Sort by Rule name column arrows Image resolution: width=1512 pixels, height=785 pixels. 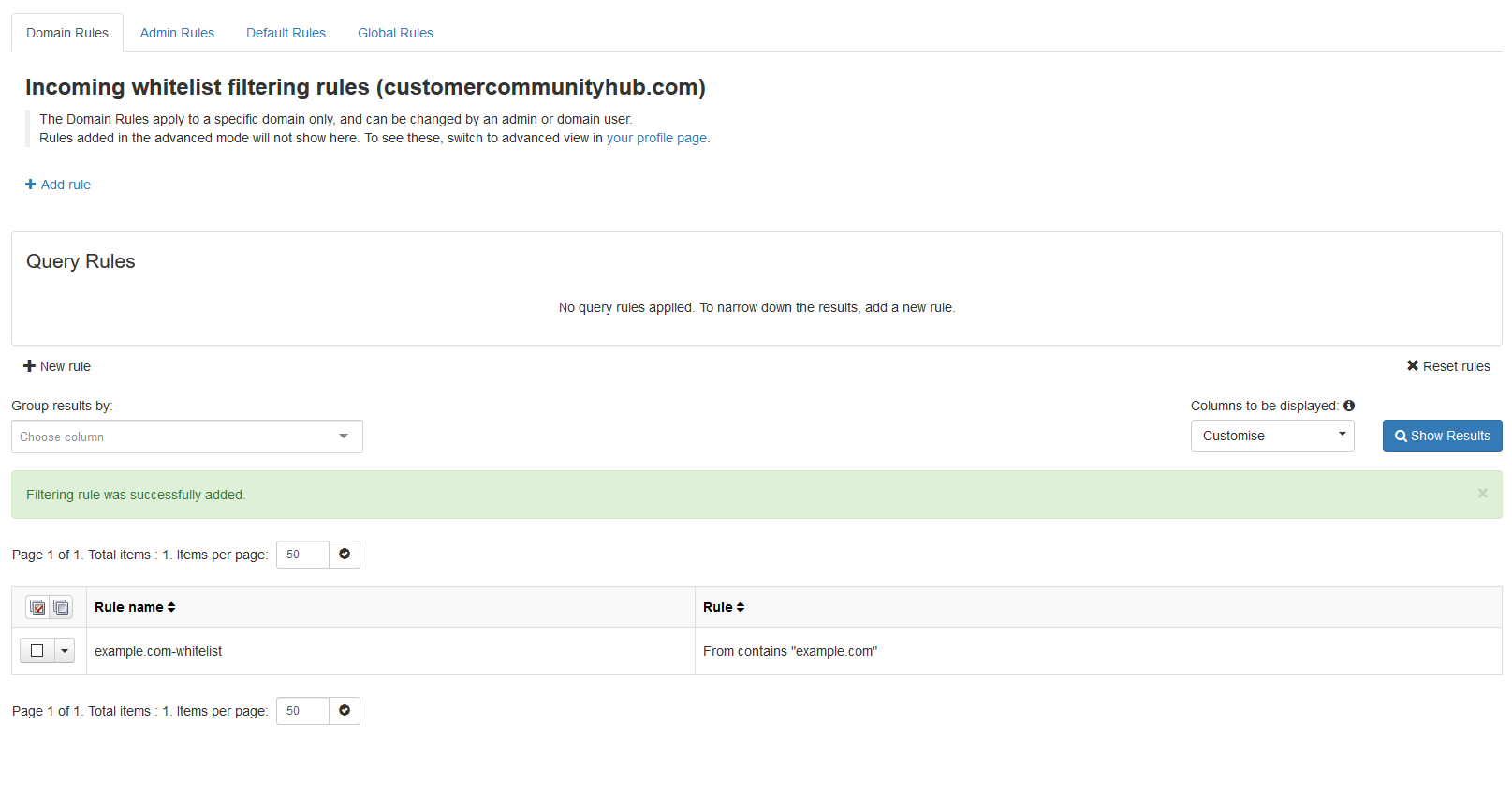coord(171,607)
